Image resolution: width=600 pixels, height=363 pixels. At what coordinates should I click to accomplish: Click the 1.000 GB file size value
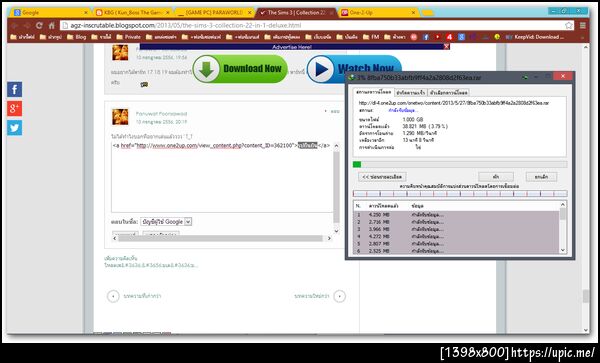coord(413,120)
